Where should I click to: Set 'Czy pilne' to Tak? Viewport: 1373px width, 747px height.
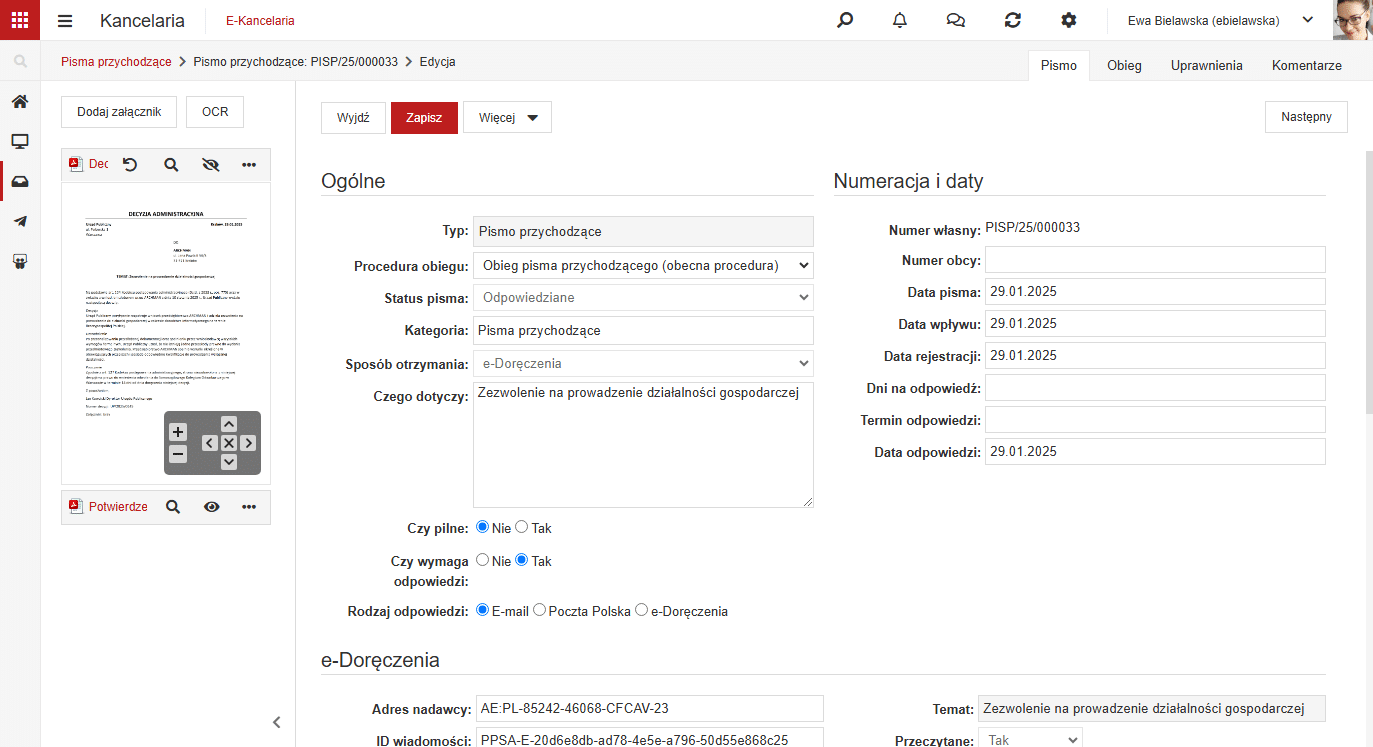522,527
